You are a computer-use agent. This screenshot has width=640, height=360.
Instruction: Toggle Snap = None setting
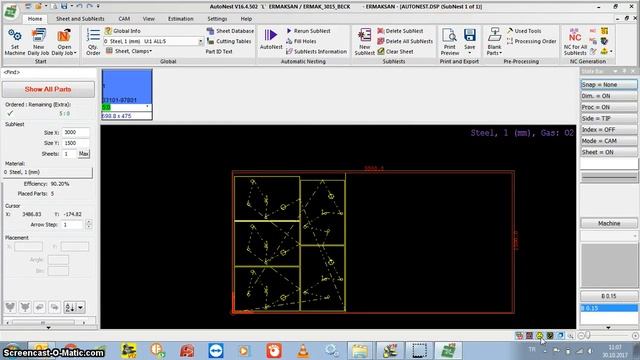(609, 84)
